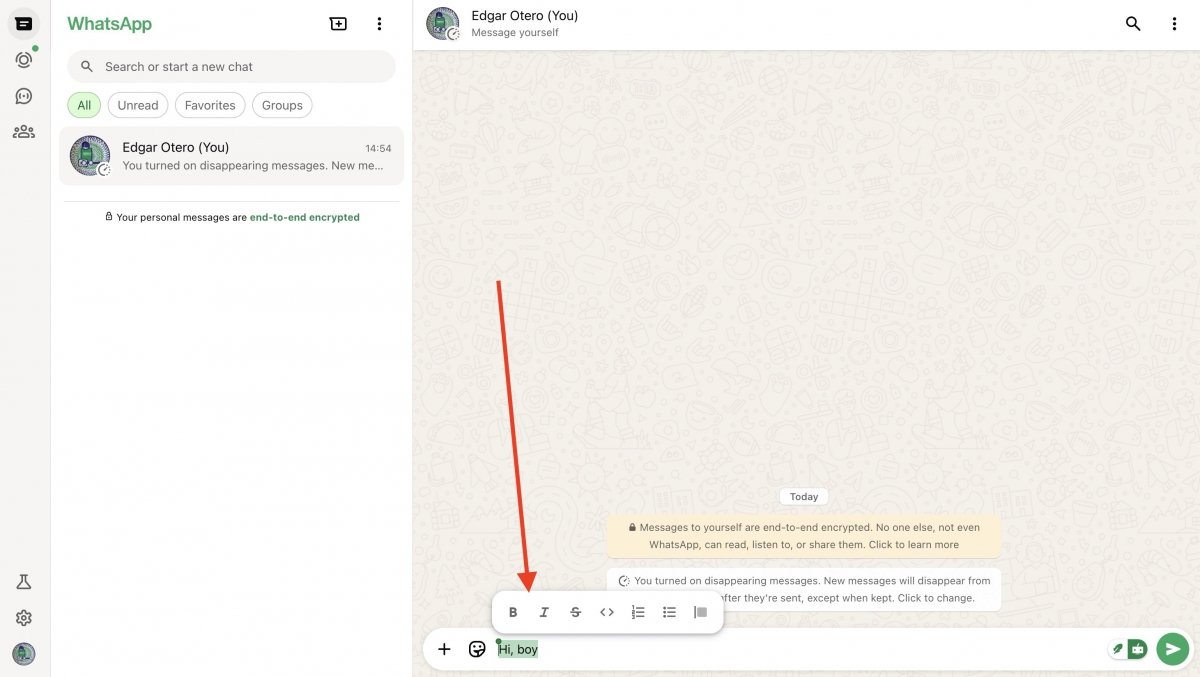The image size is (1200, 677).
Task: Insert a numbered list
Action: [x=638, y=612]
